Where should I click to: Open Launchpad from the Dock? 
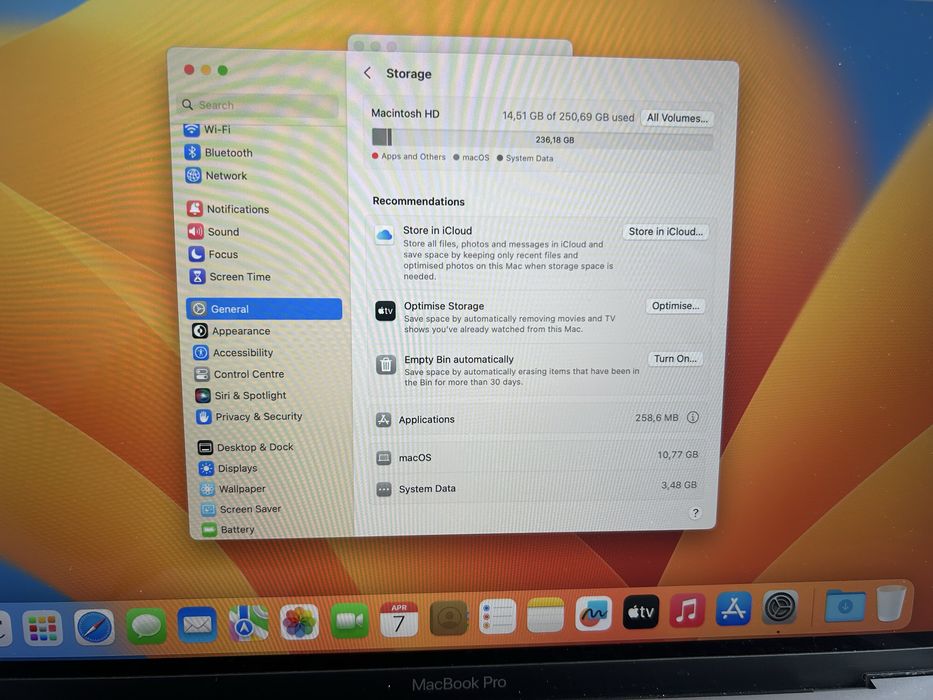tap(42, 627)
